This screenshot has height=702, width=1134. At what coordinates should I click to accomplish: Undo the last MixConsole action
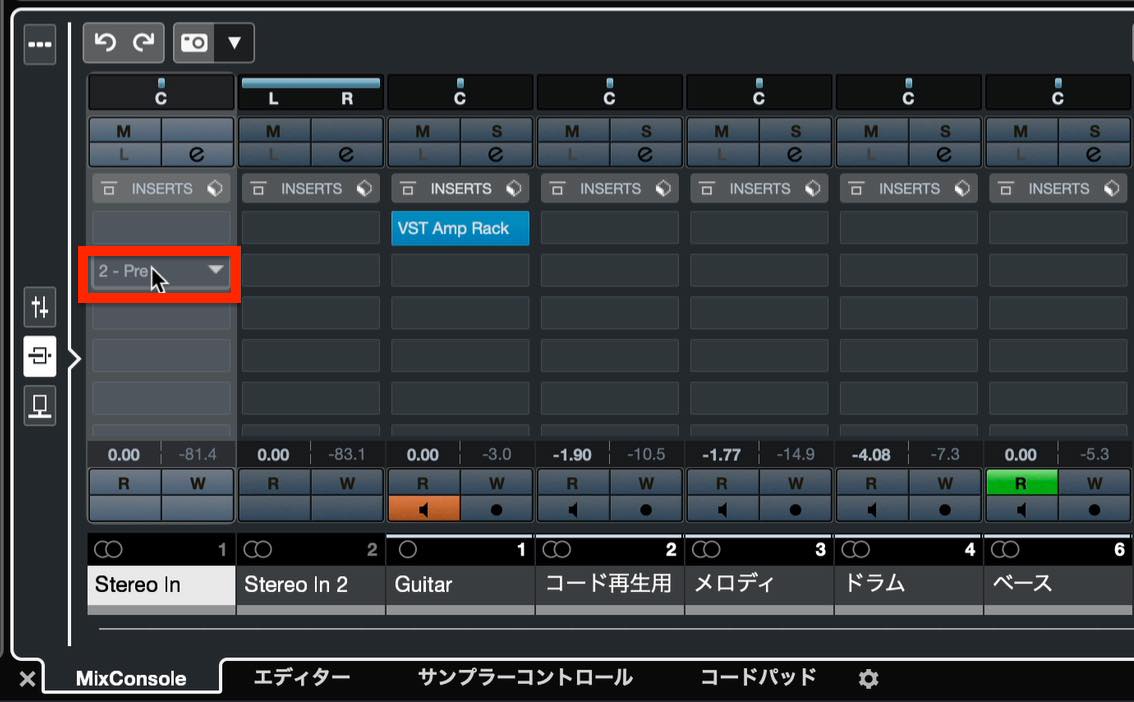(x=105, y=43)
